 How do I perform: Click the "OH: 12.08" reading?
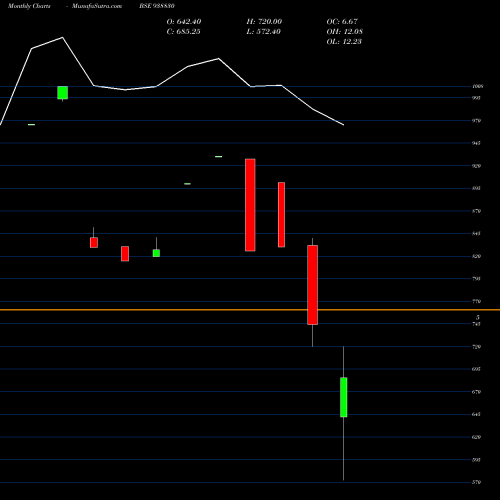tap(345, 32)
